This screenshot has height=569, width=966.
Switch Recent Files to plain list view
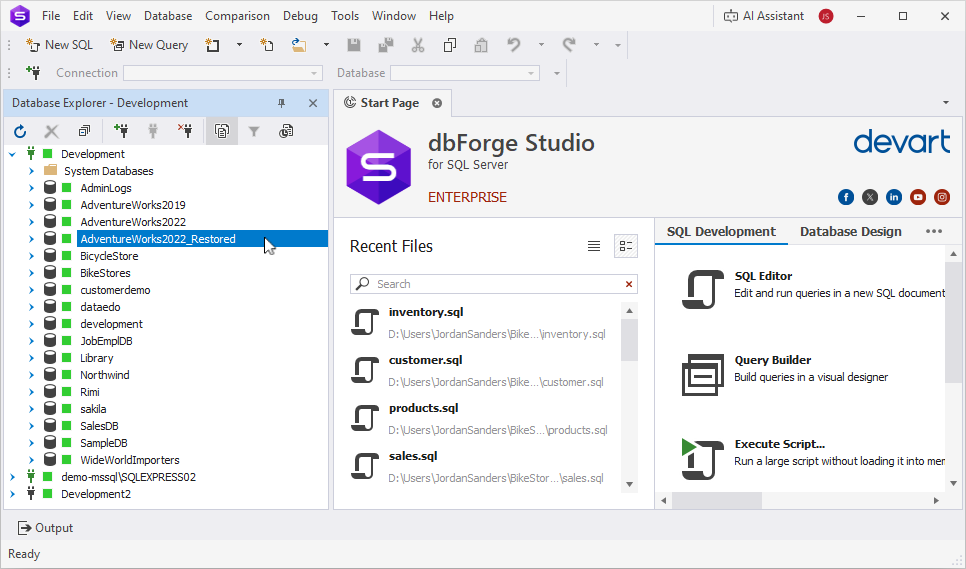pyautogui.click(x=594, y=246)
